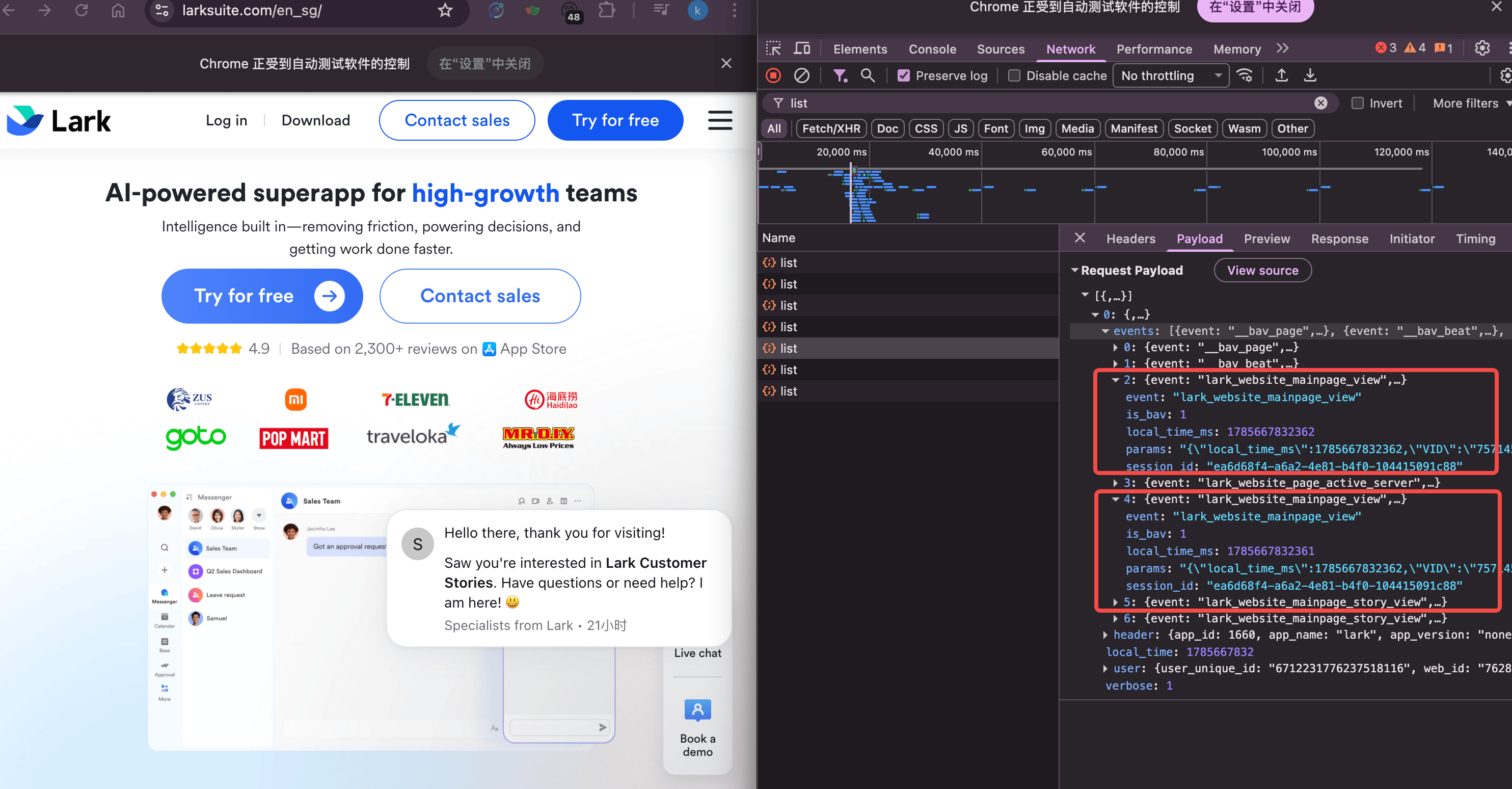The height and width of the screenshot is (789, 1512).
Task: Open the Download link
Action: tap(315, 120)
